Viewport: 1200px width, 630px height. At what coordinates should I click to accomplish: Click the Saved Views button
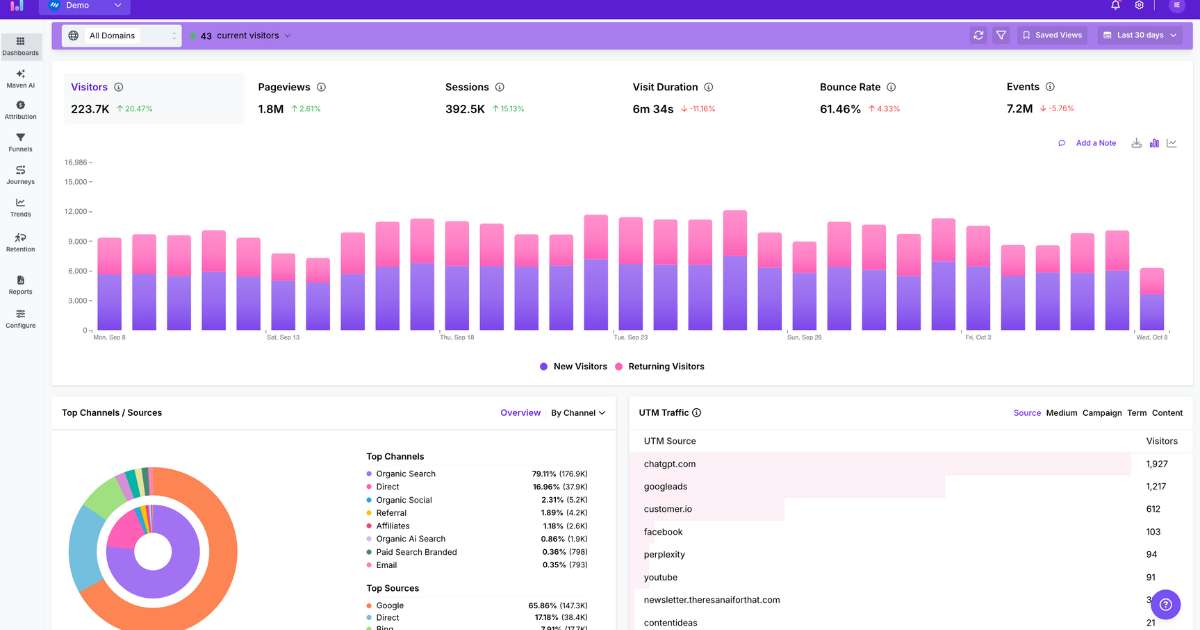point(1052,35)
